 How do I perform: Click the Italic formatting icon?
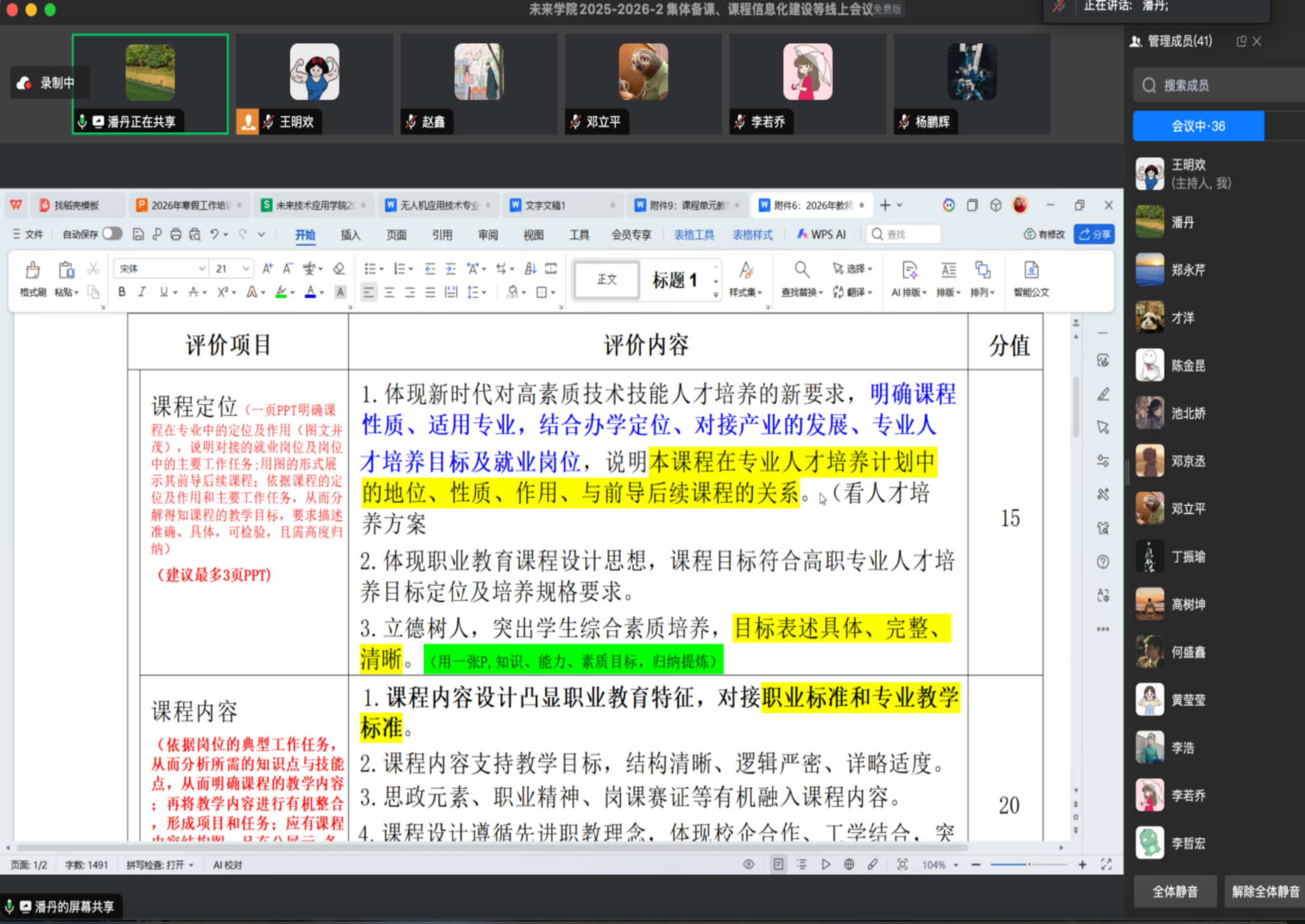[142, 292]
